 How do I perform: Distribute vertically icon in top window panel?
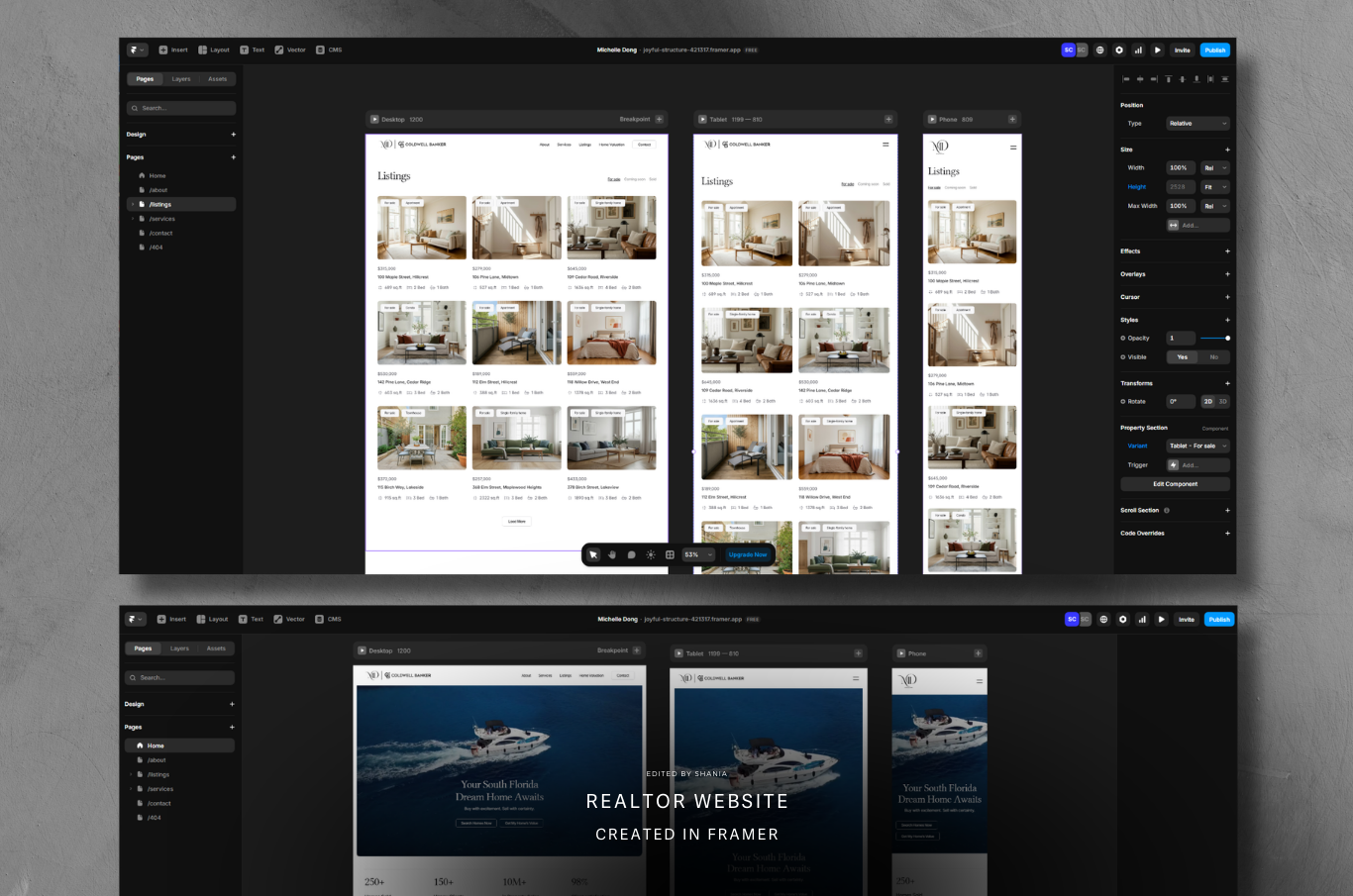(x=1225, y=79)
